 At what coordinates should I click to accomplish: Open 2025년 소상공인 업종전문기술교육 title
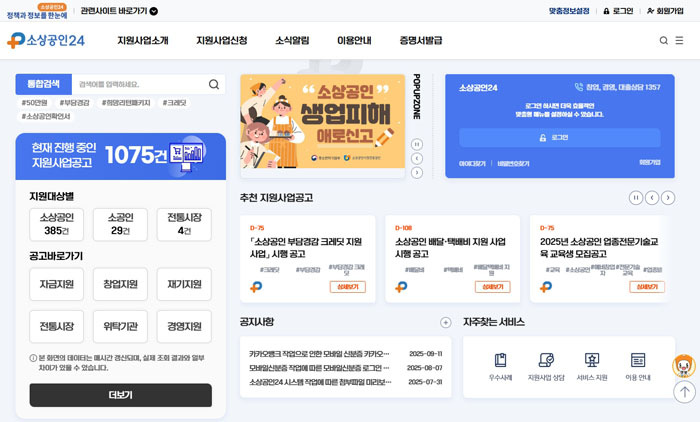coord(599,248)
